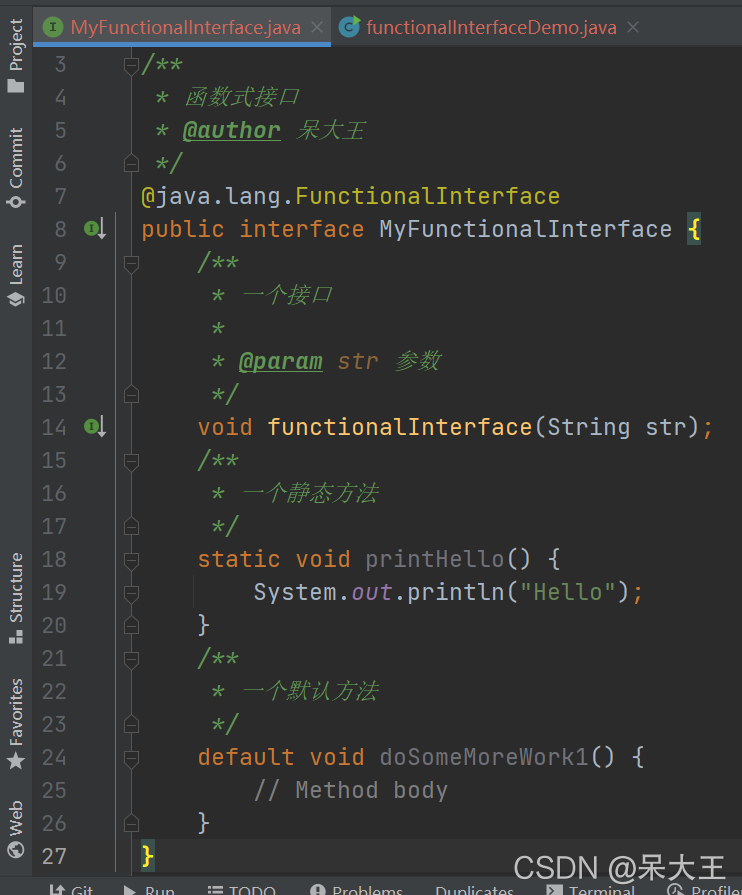The width and height of the screenshot is (742, 895).
Task: Click line number 7 in the gutter
Action: (61, 197)
